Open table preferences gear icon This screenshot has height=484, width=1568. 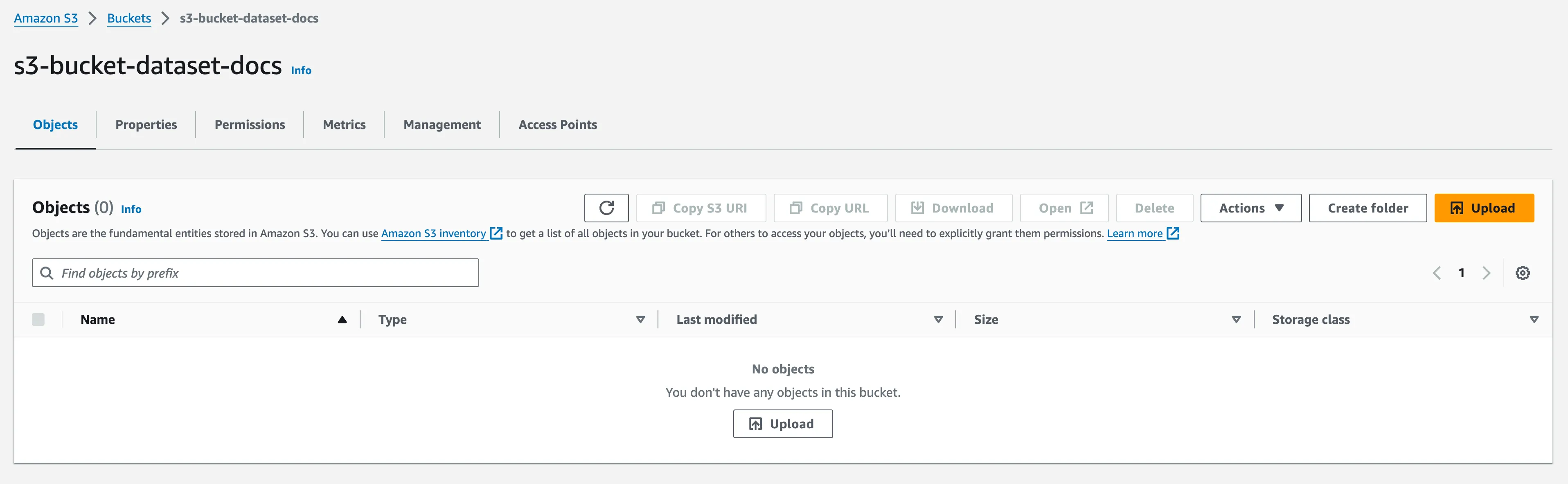point(1522,273)
